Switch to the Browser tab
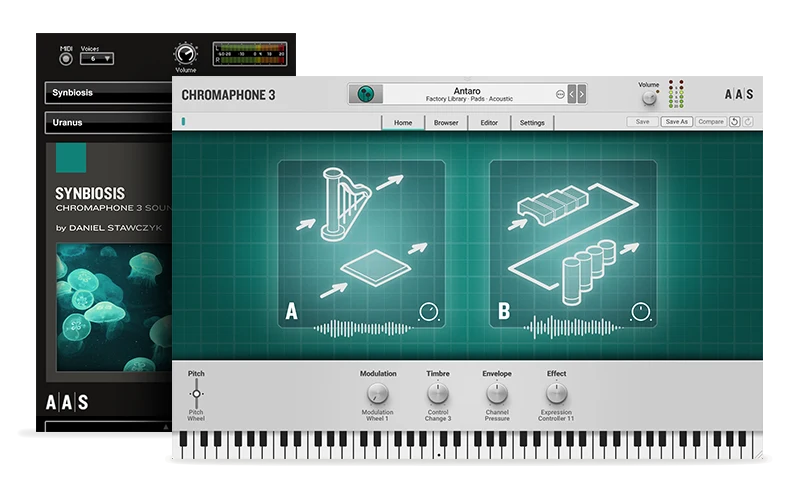The width and height of the screenshot is (800, 500). click(x=446, y=122)
